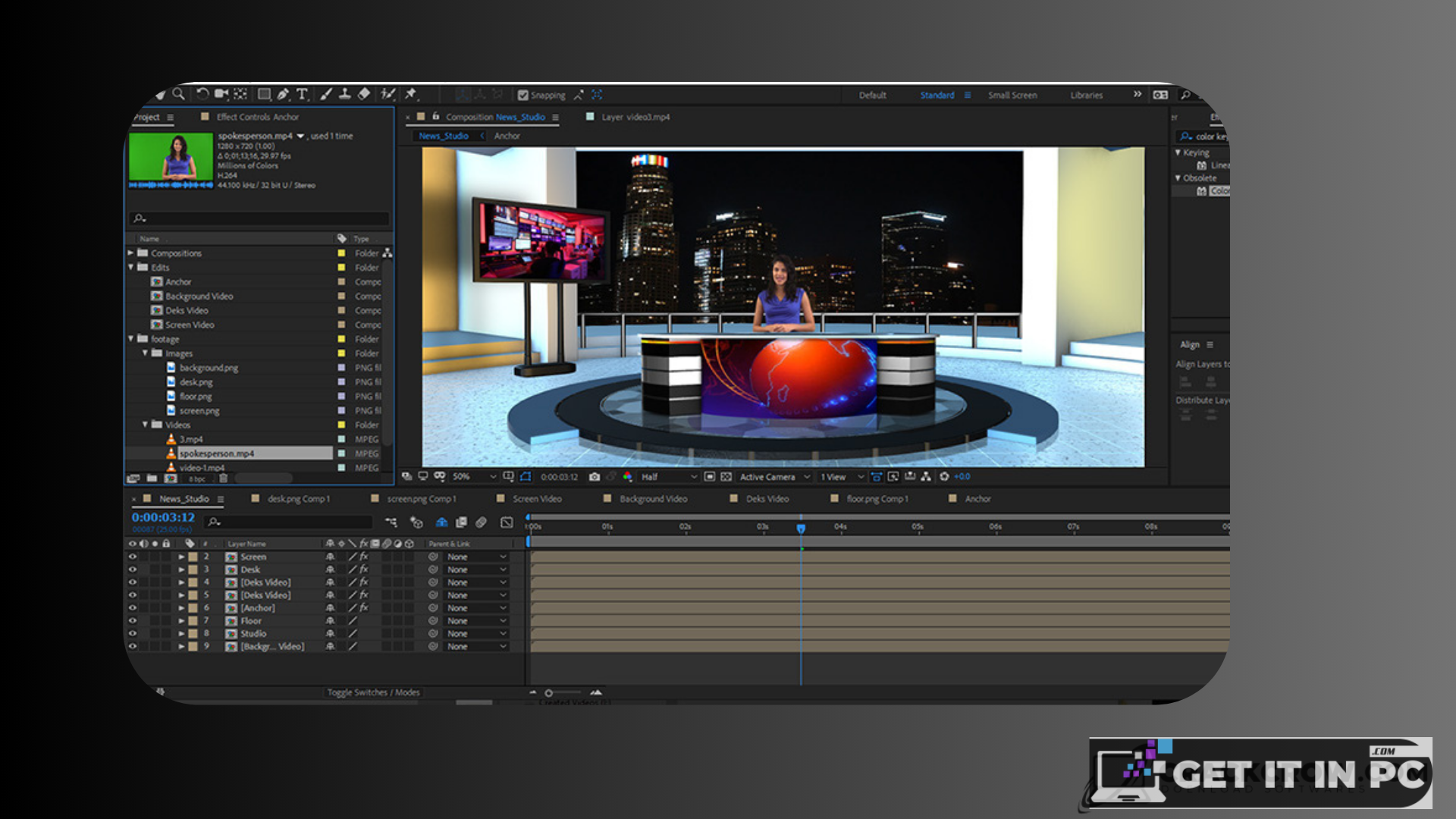Open graph editor icon in timeline
The height and width of the screenshot is (819, 1456).
point(507,522)
